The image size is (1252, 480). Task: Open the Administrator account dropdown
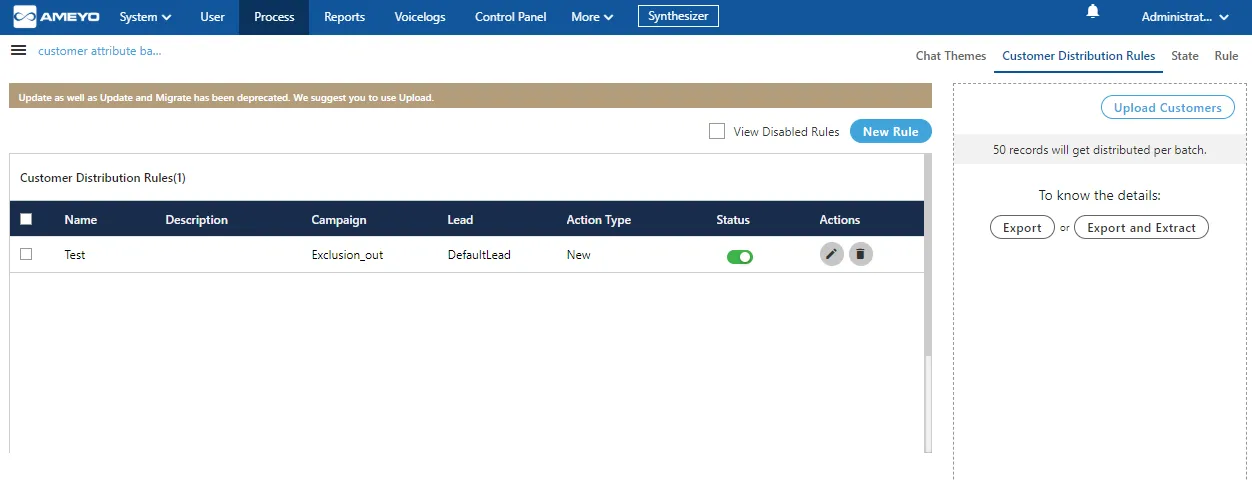[x=1185, y=17]
